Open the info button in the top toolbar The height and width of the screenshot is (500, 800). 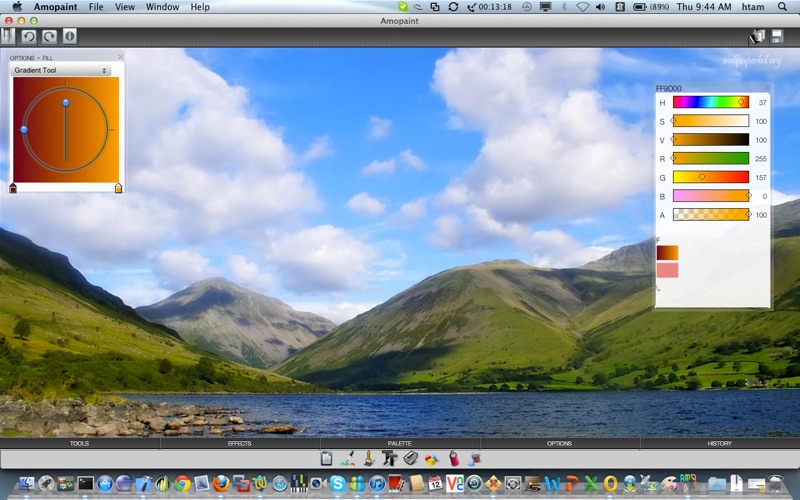[70, 36]
